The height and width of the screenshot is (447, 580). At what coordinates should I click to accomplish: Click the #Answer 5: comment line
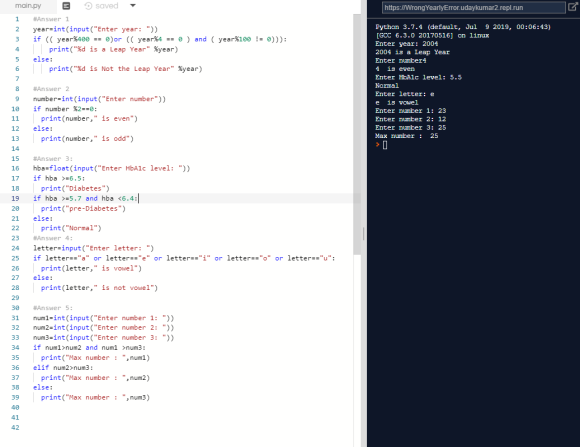[x=53, y=308]
